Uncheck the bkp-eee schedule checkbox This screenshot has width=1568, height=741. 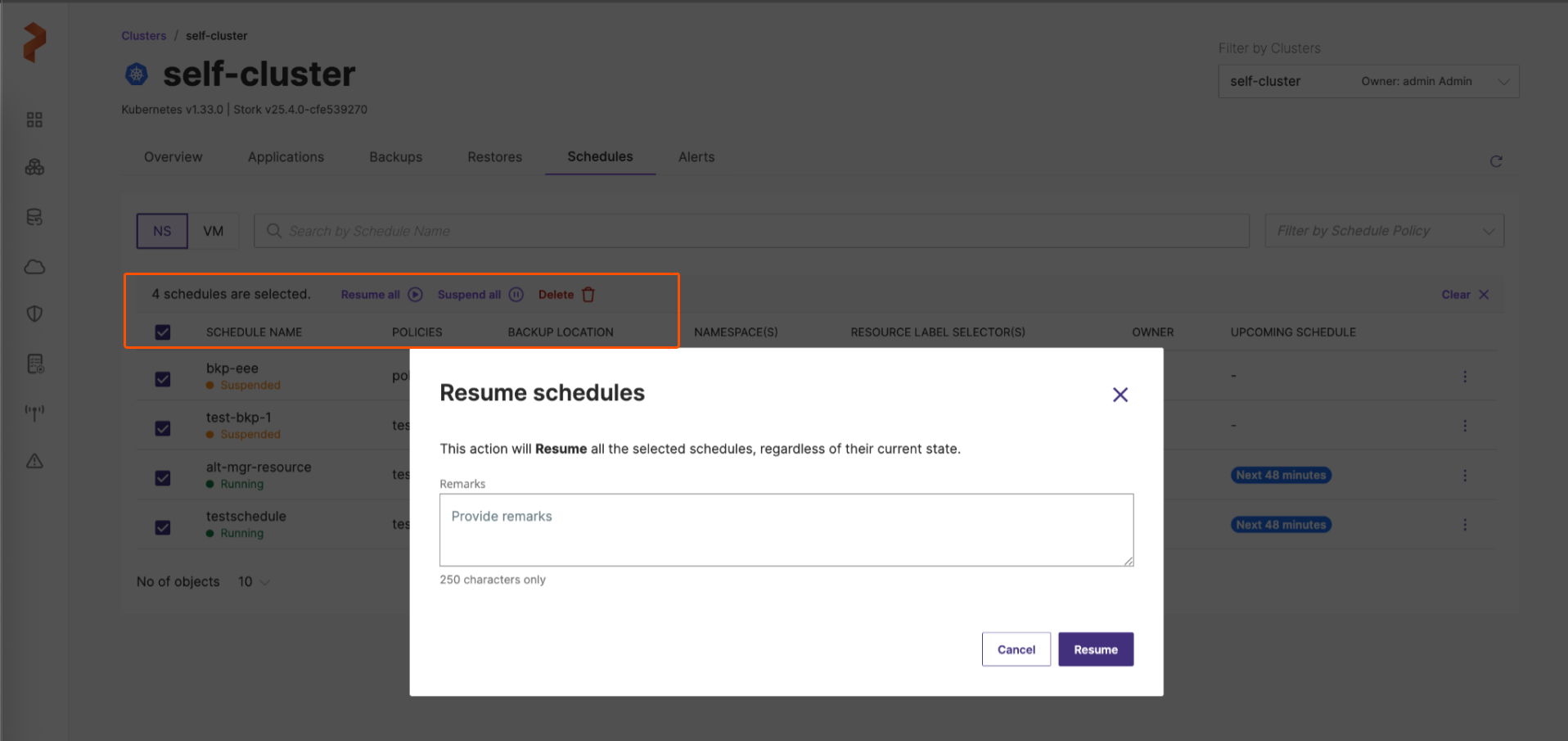pos(163,379)
